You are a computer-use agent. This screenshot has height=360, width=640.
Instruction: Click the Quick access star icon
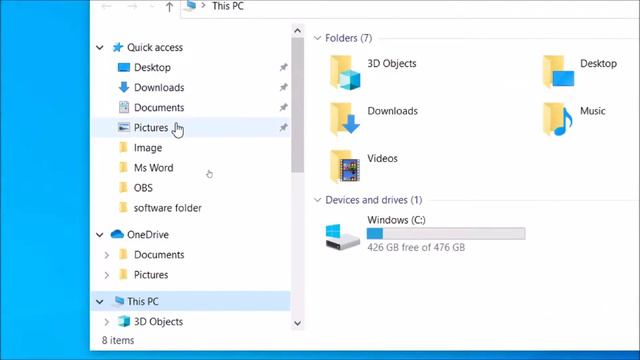[x=118, y=47]
